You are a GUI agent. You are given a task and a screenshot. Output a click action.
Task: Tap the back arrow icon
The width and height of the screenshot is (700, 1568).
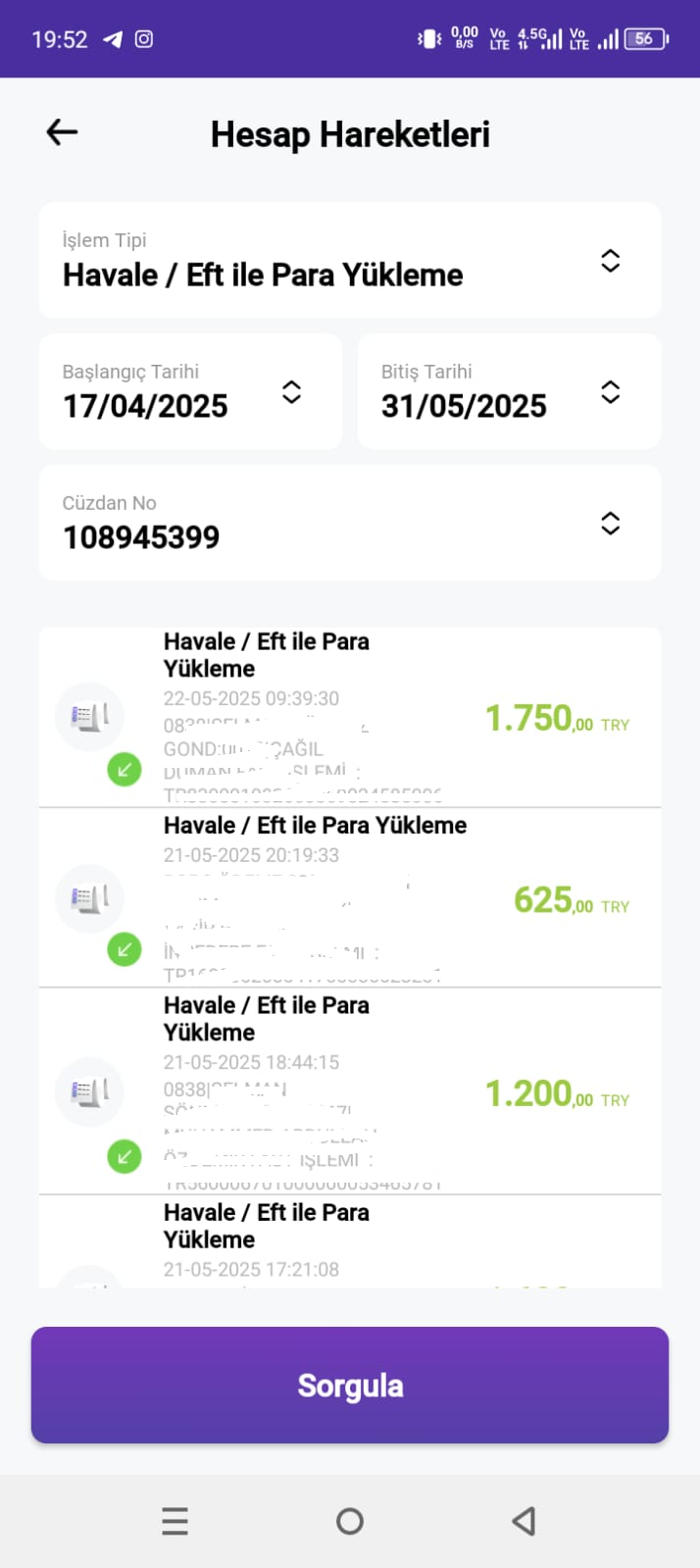[x=62, y=132]
